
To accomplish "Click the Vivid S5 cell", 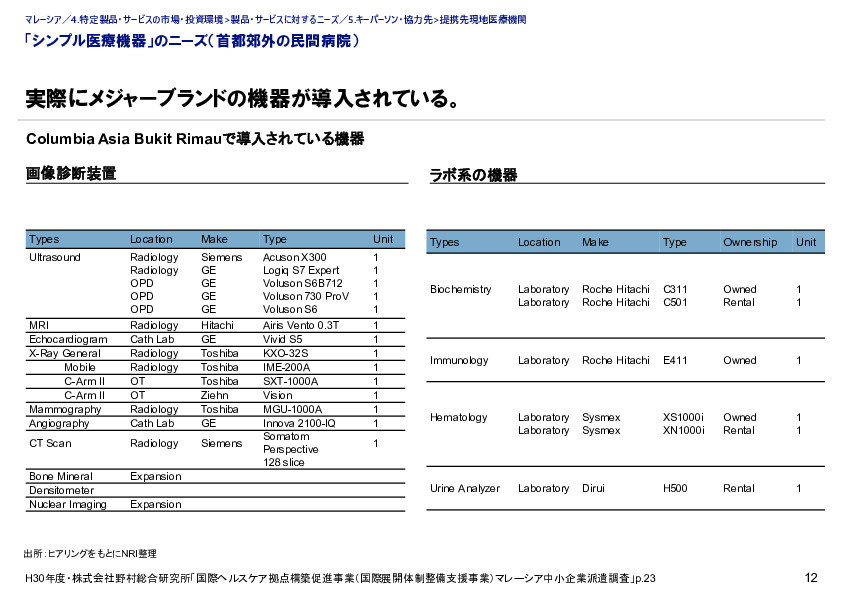I will coord(282,339).
